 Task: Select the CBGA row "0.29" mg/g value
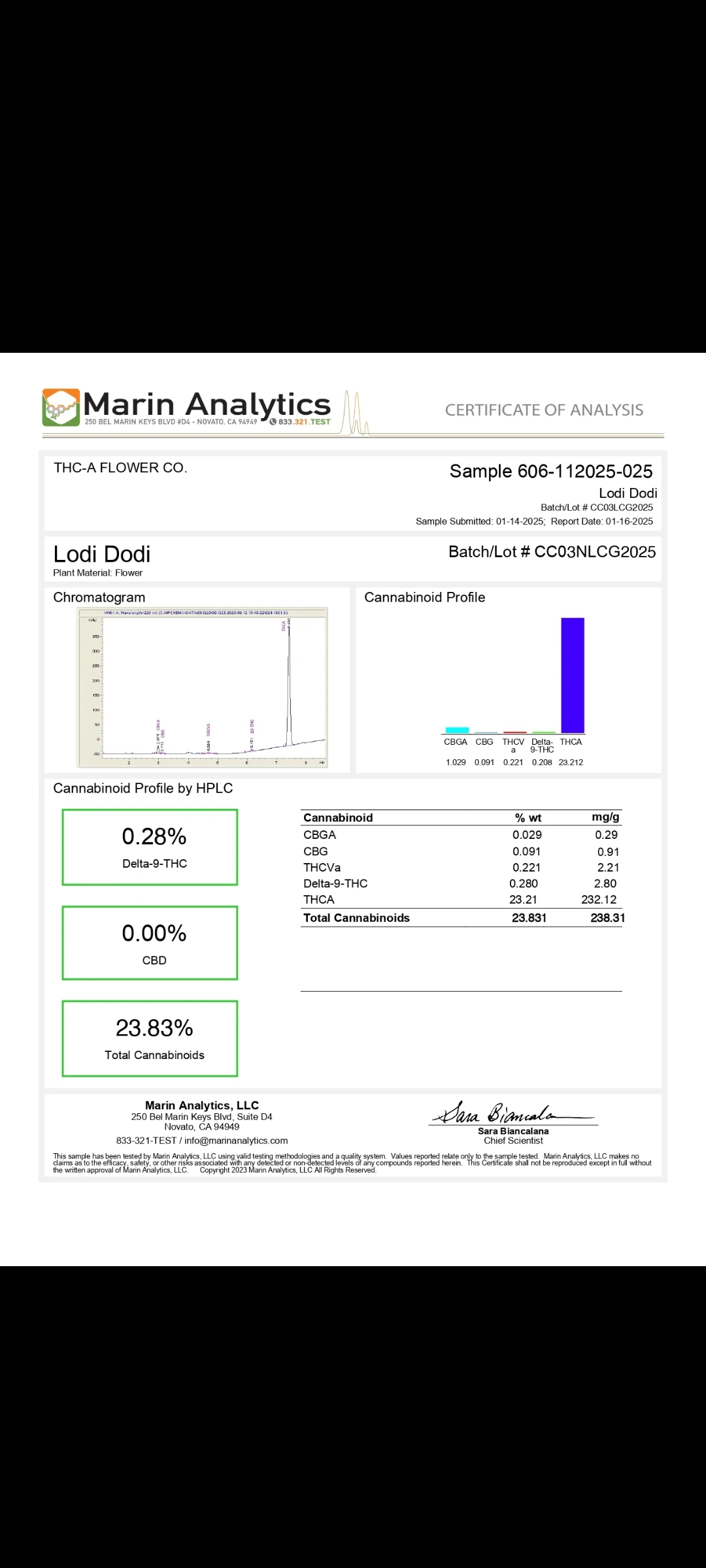click(606, 835)
